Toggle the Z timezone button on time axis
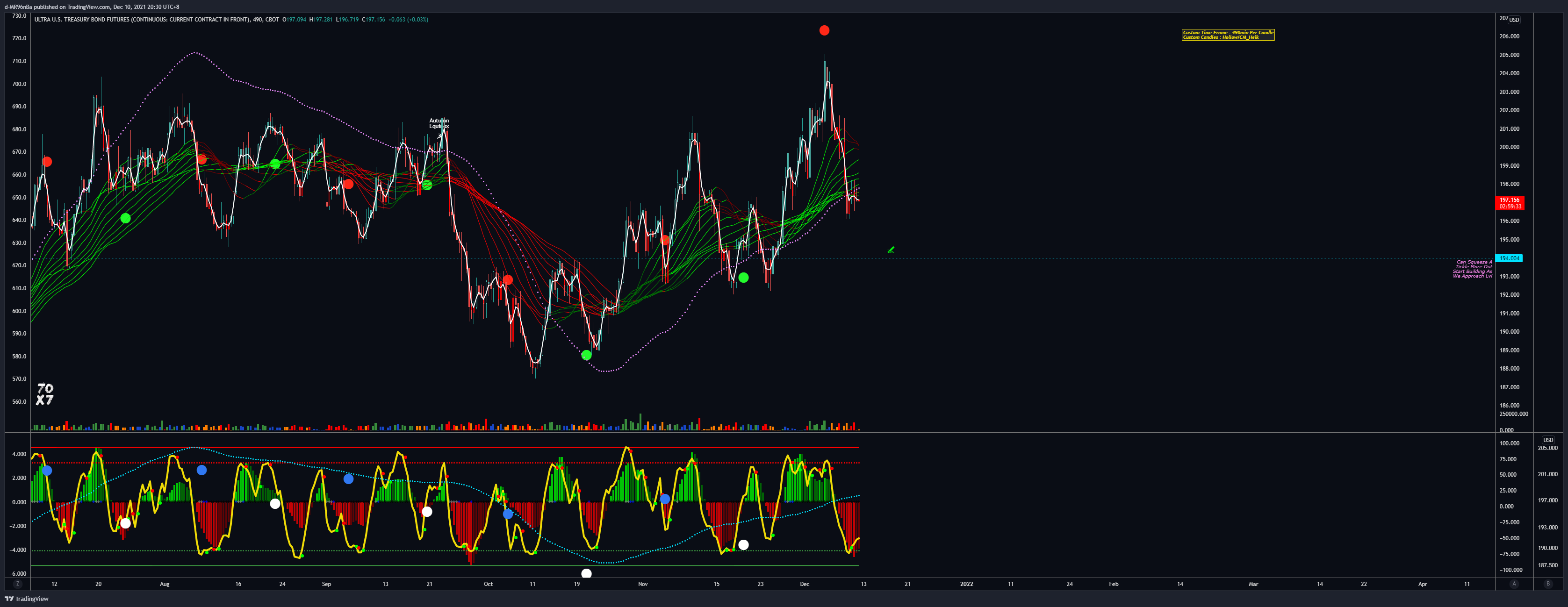 click(x=18, y=584)
